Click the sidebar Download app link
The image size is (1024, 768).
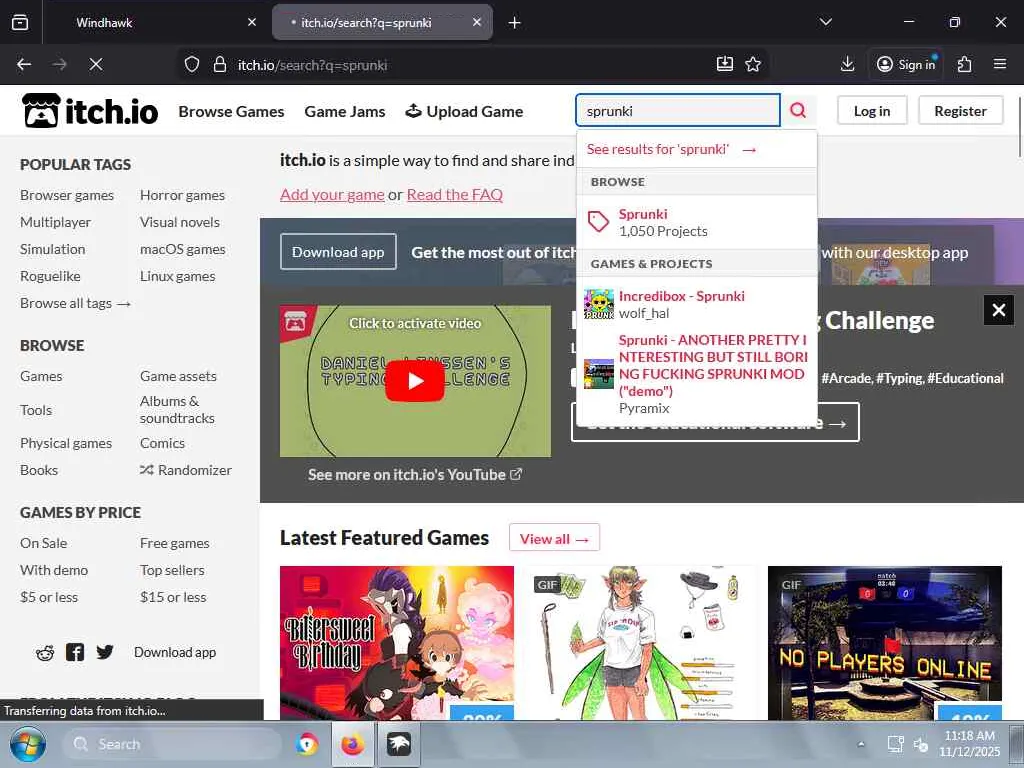175,652
